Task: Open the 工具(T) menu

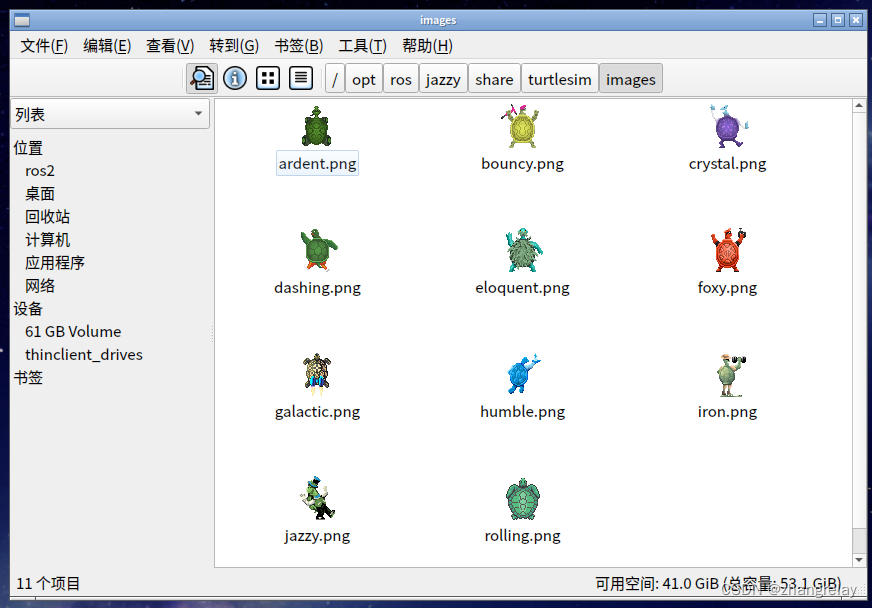Action: 362,46
